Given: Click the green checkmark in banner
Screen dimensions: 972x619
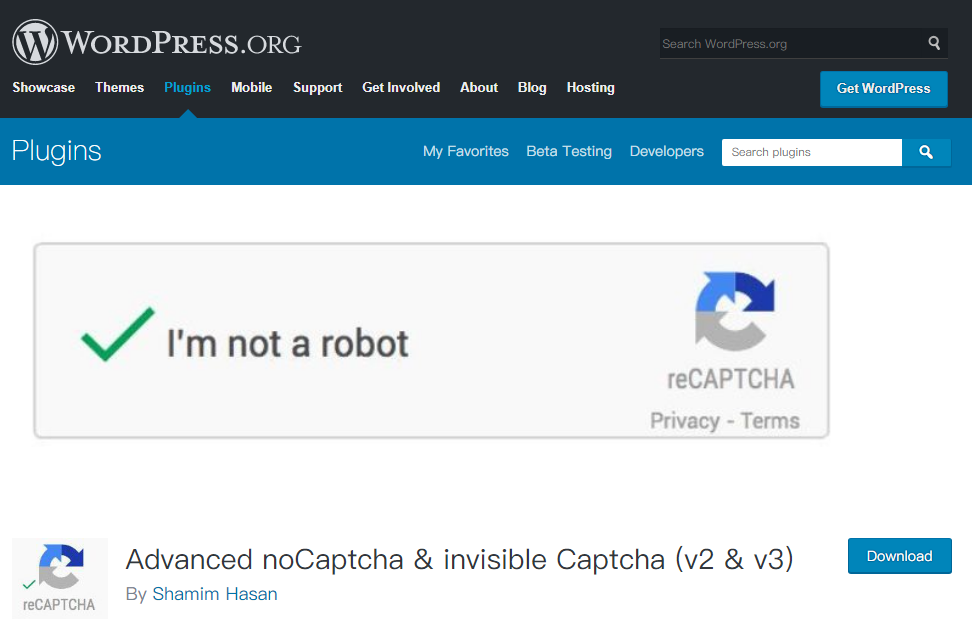Looking at the screenshot, I should (x=118, y=335).
